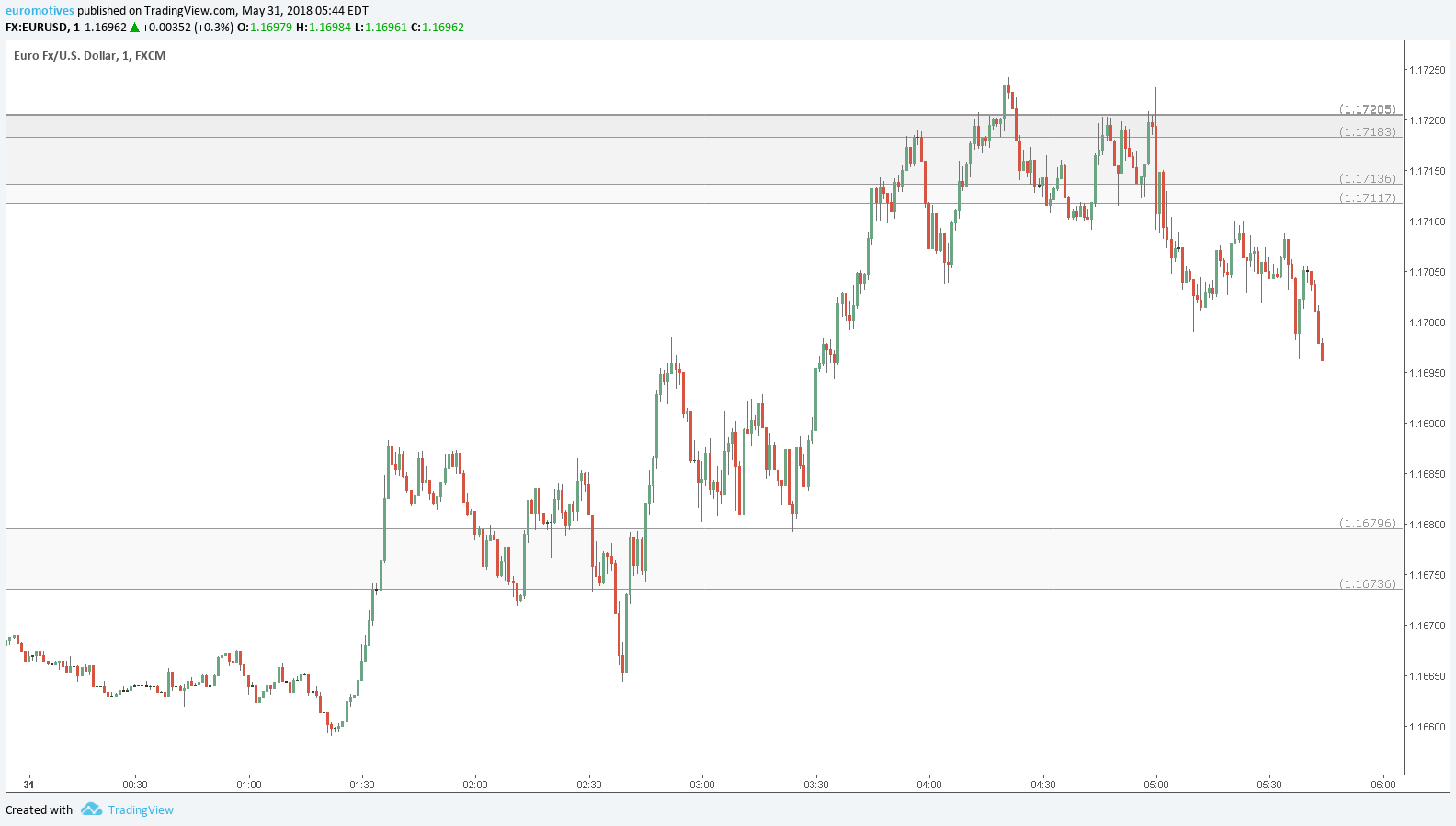
Task: Click the high value 1.16984
Action: click(x=330, y=28)
